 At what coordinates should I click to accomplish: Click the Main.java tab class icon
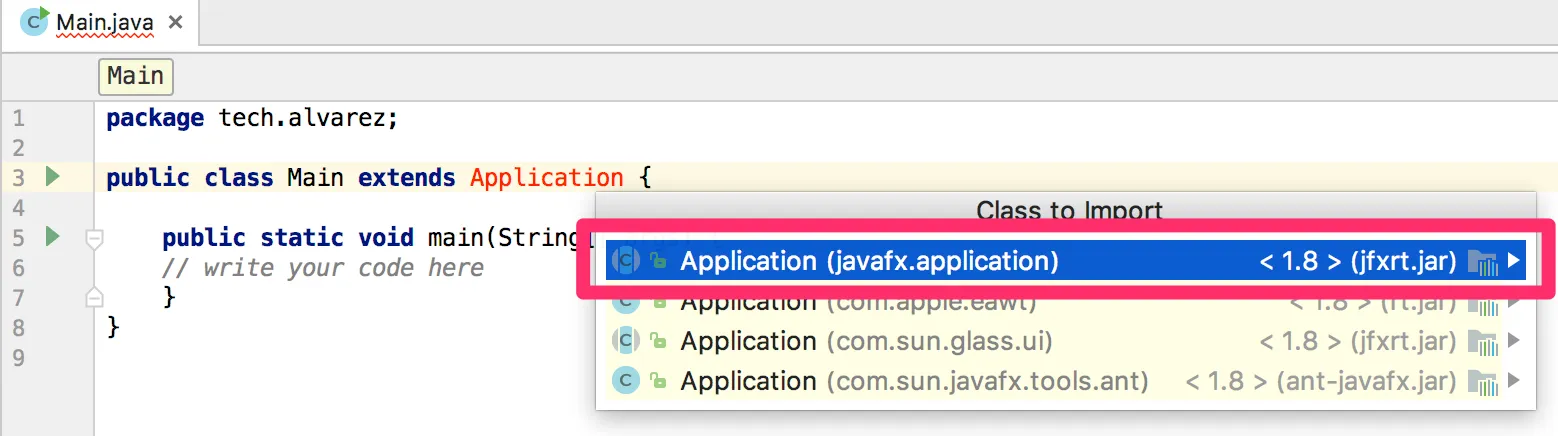pos(34,20)
